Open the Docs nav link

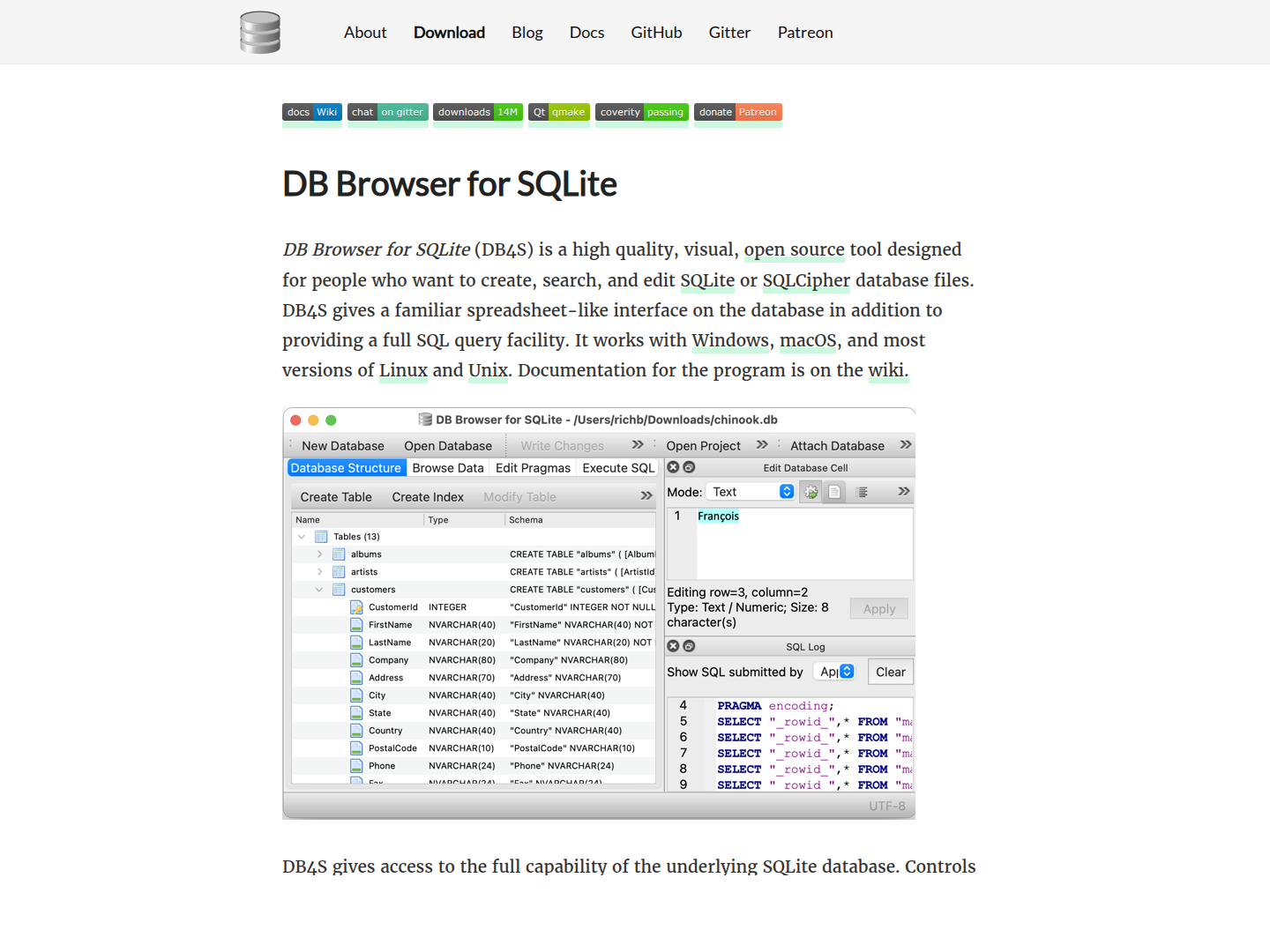(586, 33)
